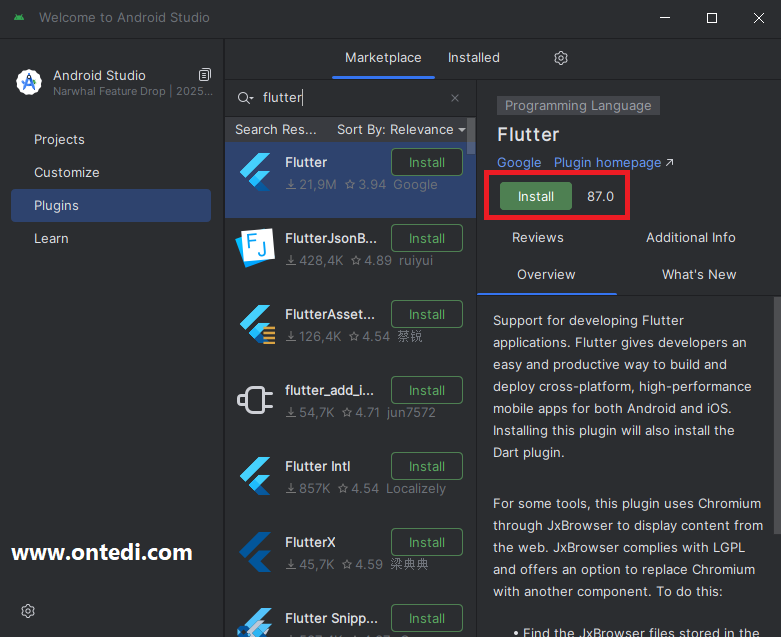Click the 87.0 version number

pos(600,196)
